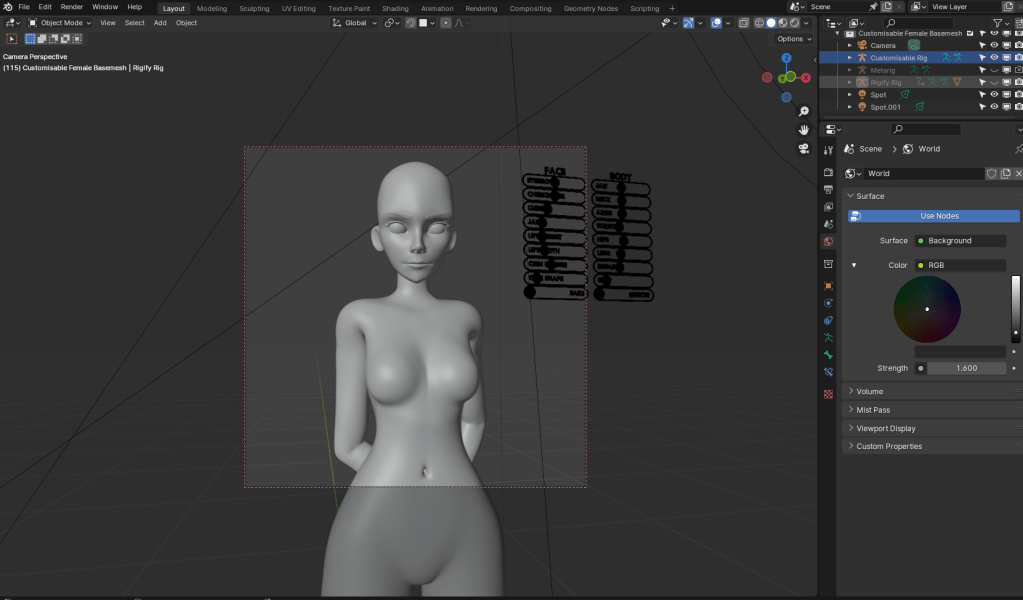Uncheck the Customisable Female Basemesh collection checkbox
This screenshot has height=600, width=1023.
(969, 33)
